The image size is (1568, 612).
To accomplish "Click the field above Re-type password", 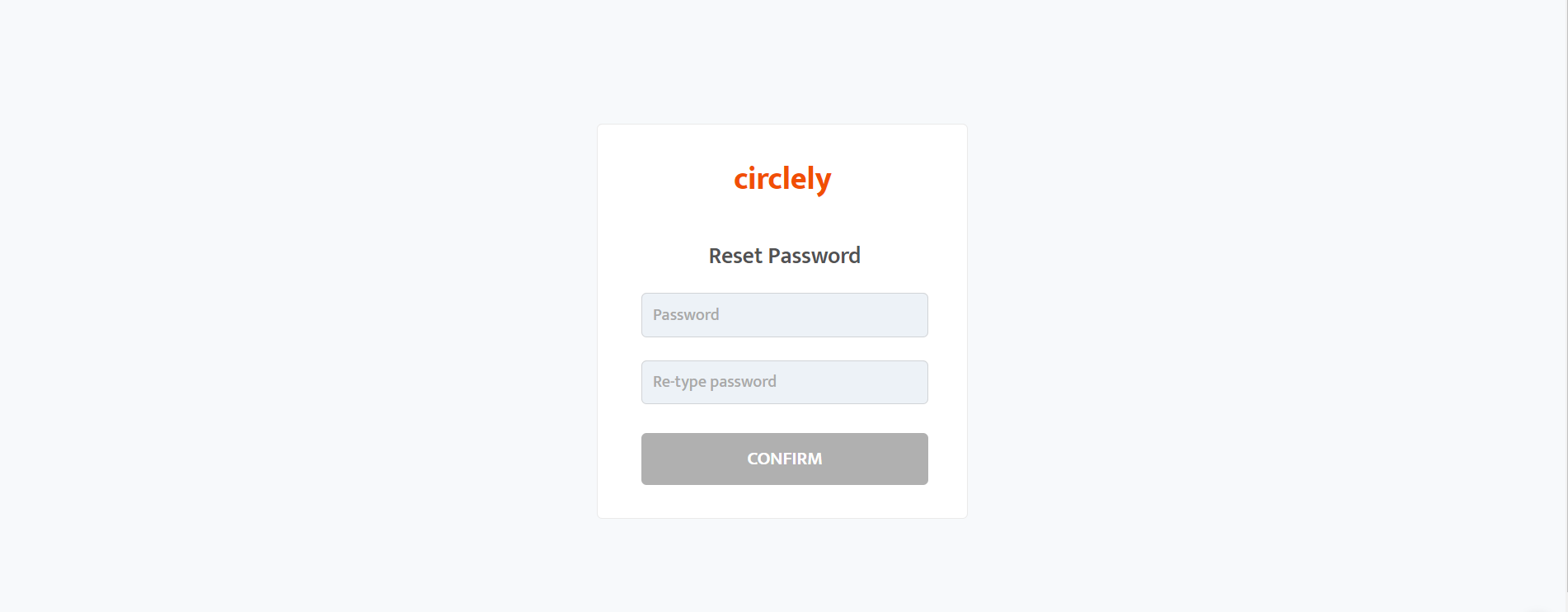I will pos(784,315).
